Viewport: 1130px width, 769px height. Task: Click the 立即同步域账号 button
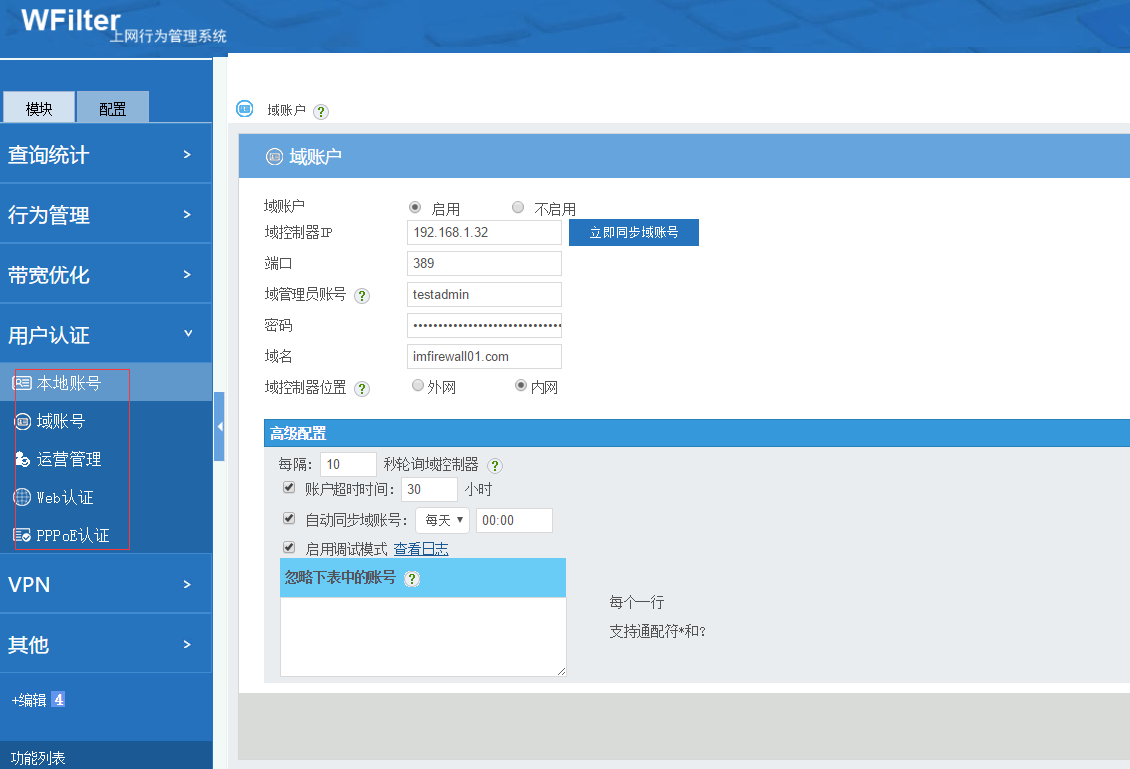633,232
